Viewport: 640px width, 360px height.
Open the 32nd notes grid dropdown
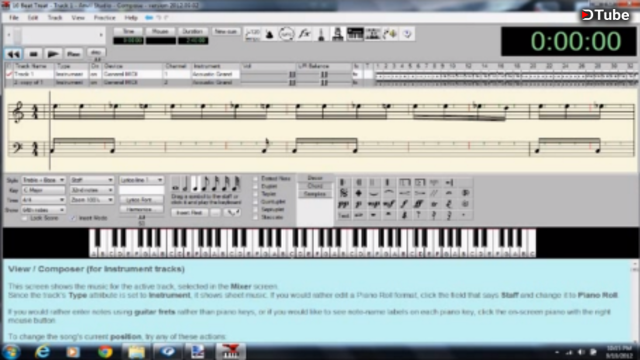coord(91,190)
